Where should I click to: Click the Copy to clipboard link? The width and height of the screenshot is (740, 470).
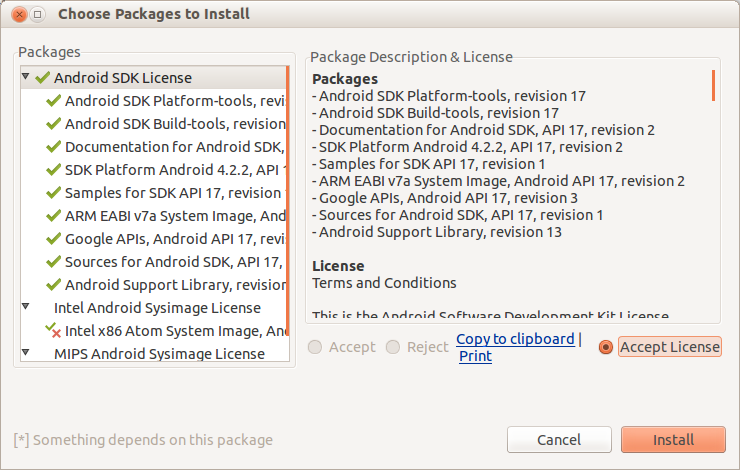pyautogui.click(x=515, y=339)
